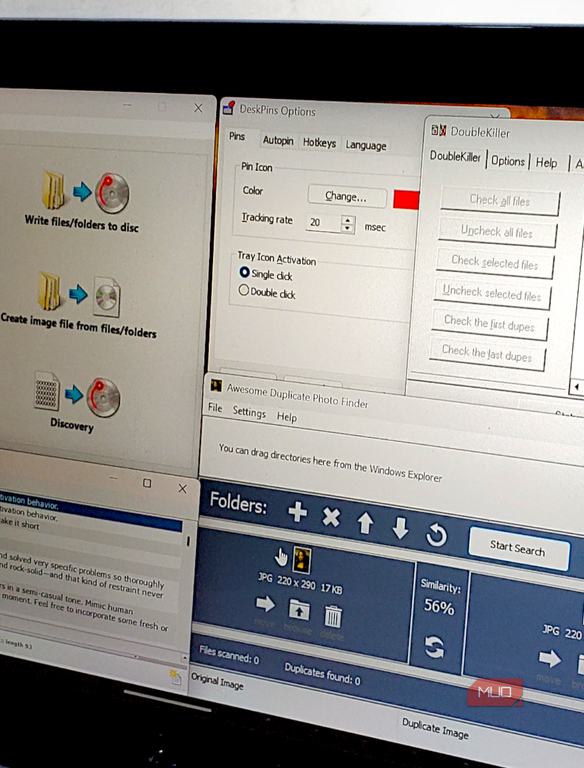Maximize the lower-left text window
This screenshot has height=768, width=584.
(x=147, y=483)
